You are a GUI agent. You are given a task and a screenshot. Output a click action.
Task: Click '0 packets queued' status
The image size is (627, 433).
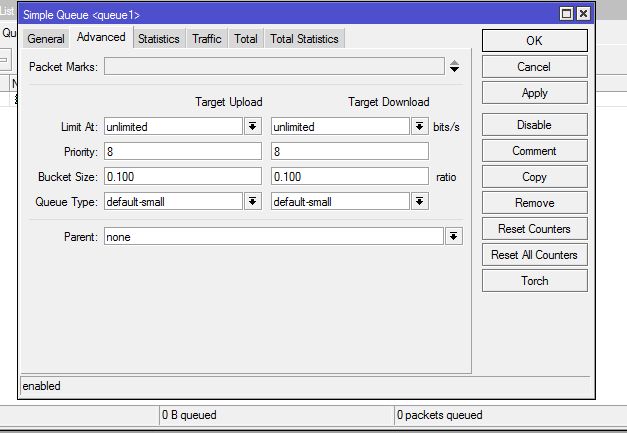[439, 415]
